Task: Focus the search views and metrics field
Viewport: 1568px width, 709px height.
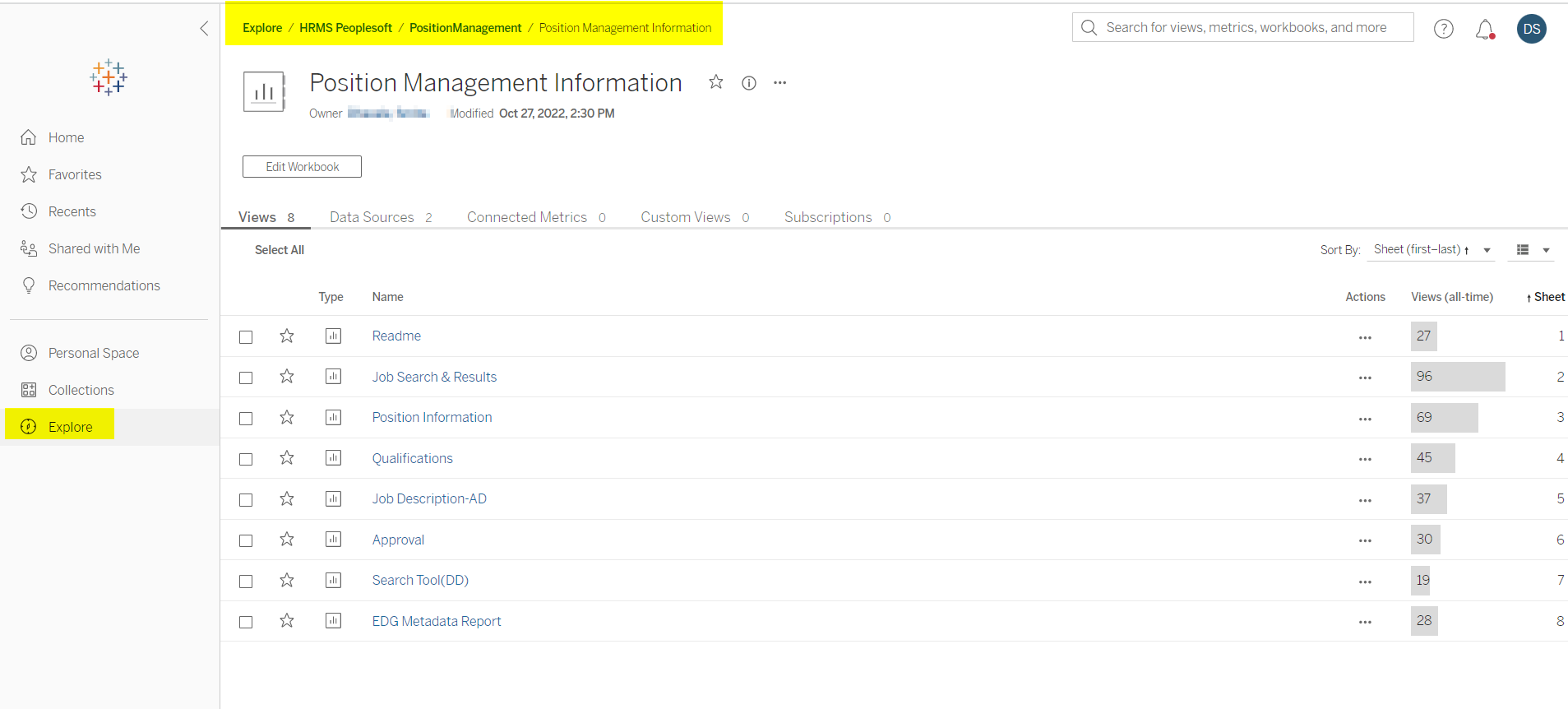Action: tap(1246, 28)
